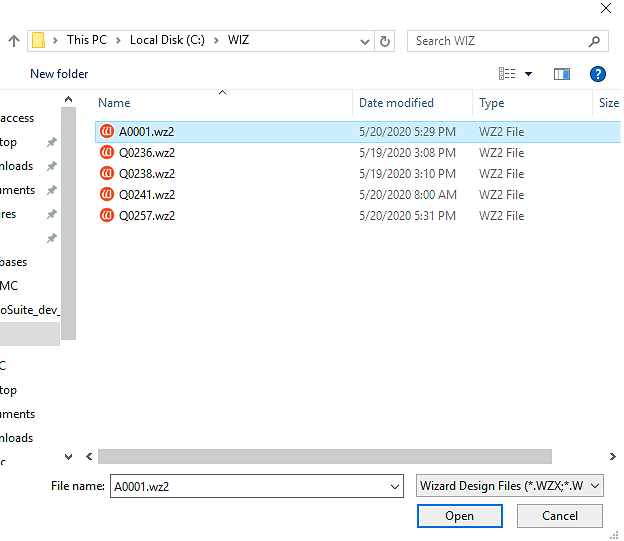Sort by Date modified column header
The image size is (624, 541).
396,103
